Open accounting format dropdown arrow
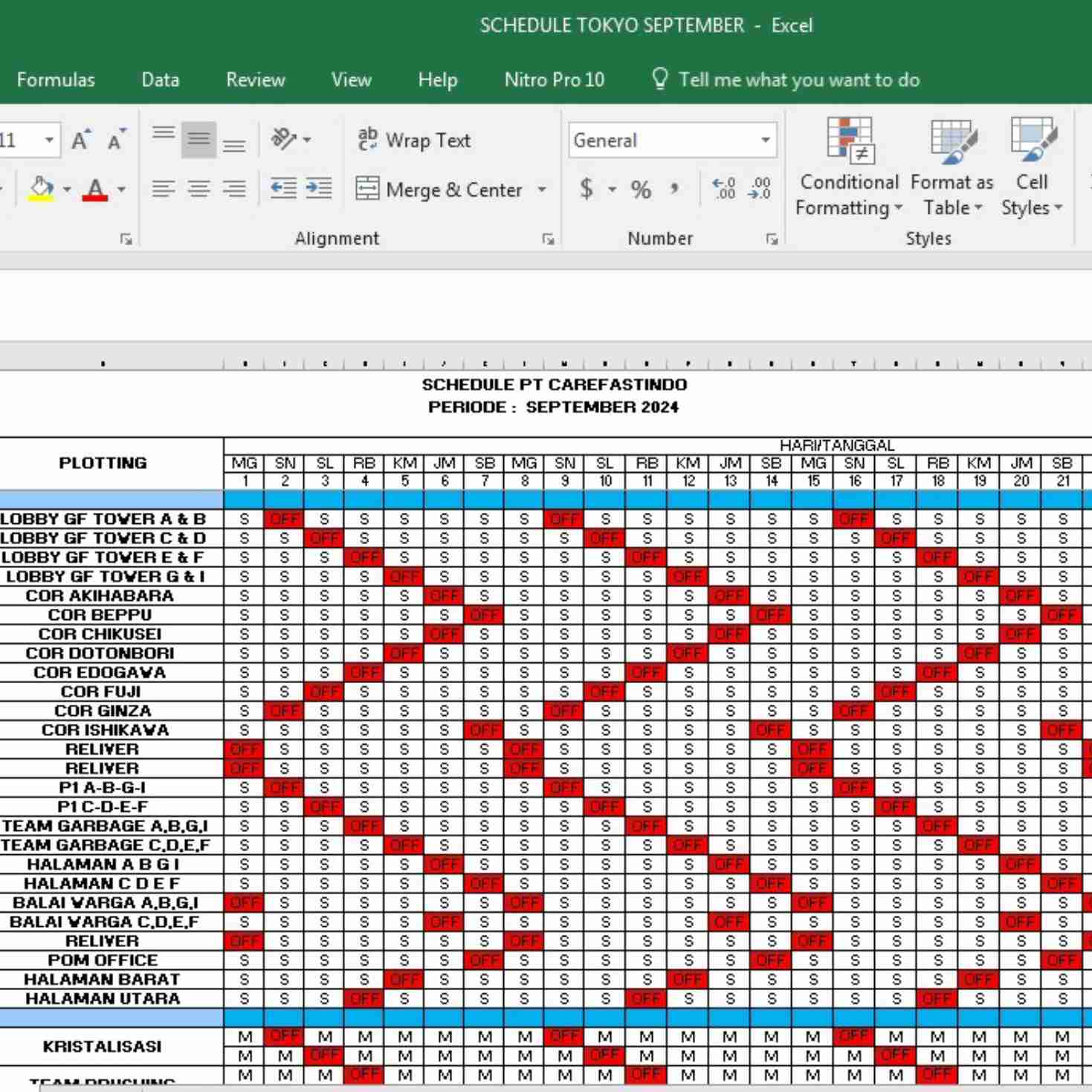The height and width of the screenshot is (1092, 1092). coord(612,189)
